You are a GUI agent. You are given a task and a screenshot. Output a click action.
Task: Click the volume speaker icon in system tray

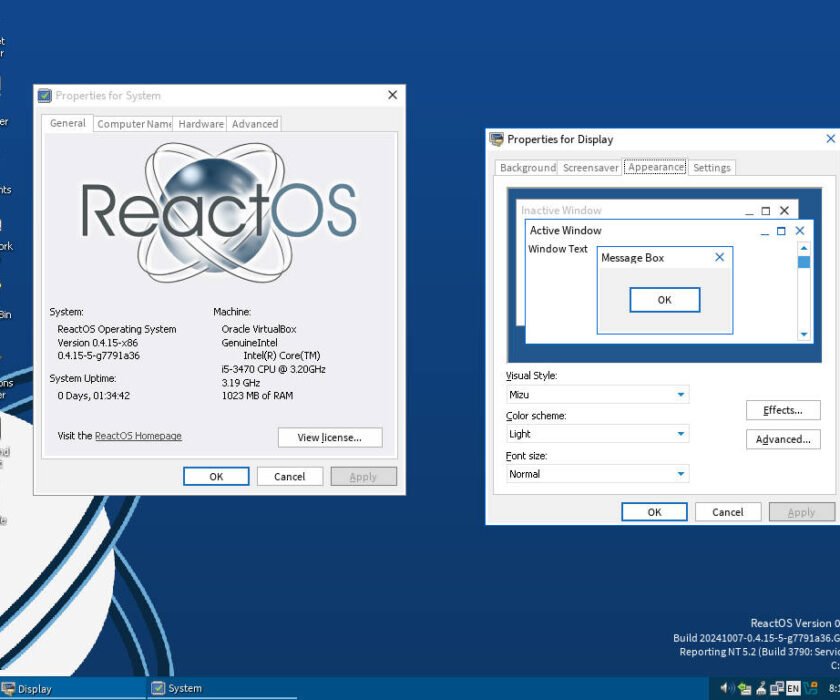click(x=725, y=689)
